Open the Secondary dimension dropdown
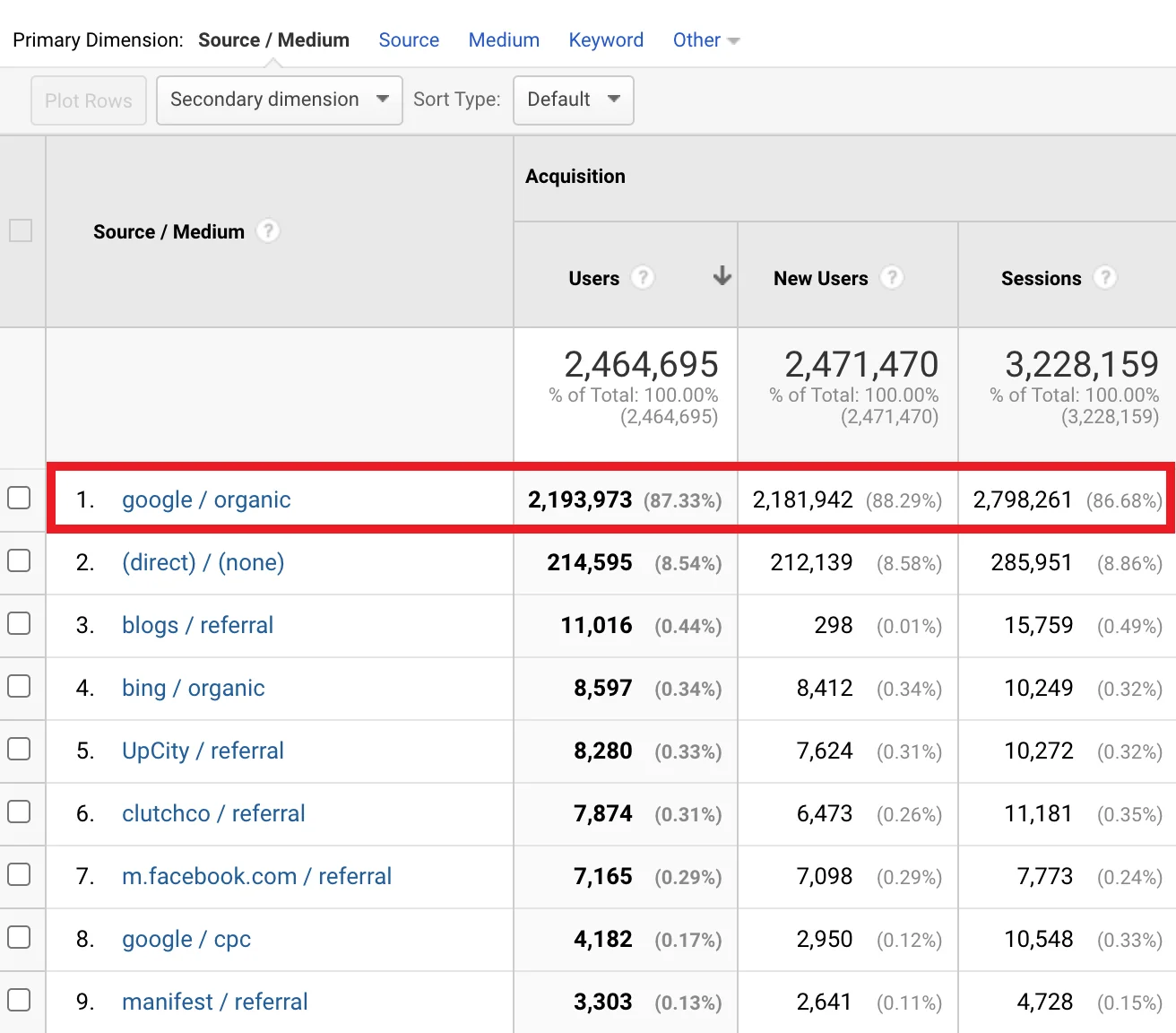This screenshot has width=1176, height=1033. click(279, 100)
